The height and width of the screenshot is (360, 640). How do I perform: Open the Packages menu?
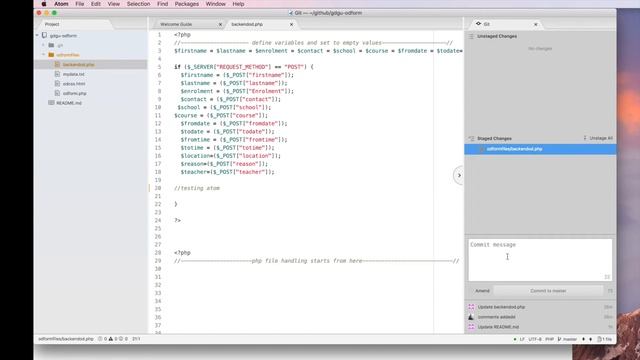click(x=187, y=4)
